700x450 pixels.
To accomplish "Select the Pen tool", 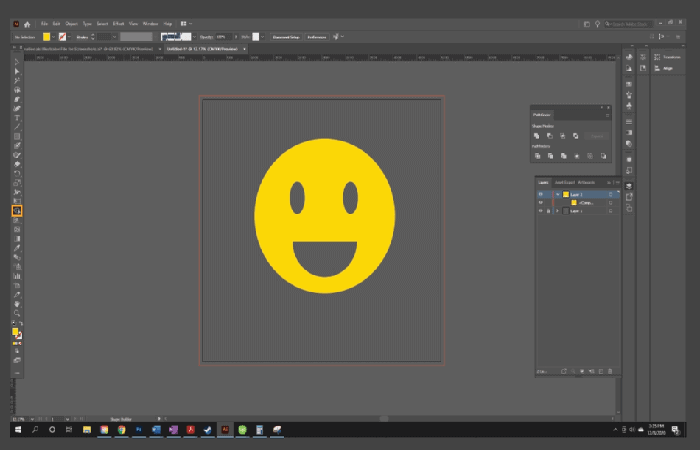I will point(17,100).
